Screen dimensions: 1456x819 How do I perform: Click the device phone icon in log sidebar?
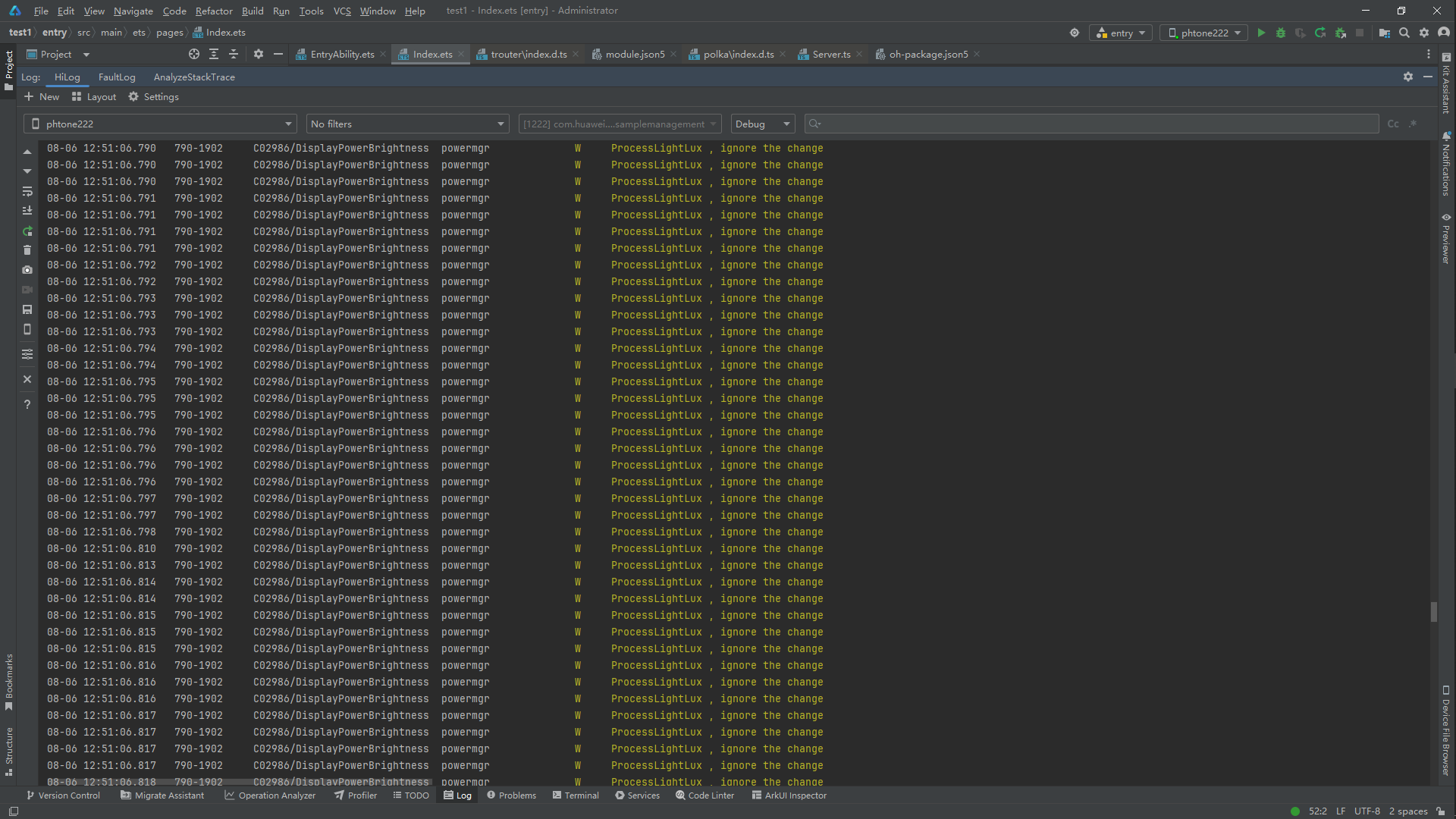[27, 329]
